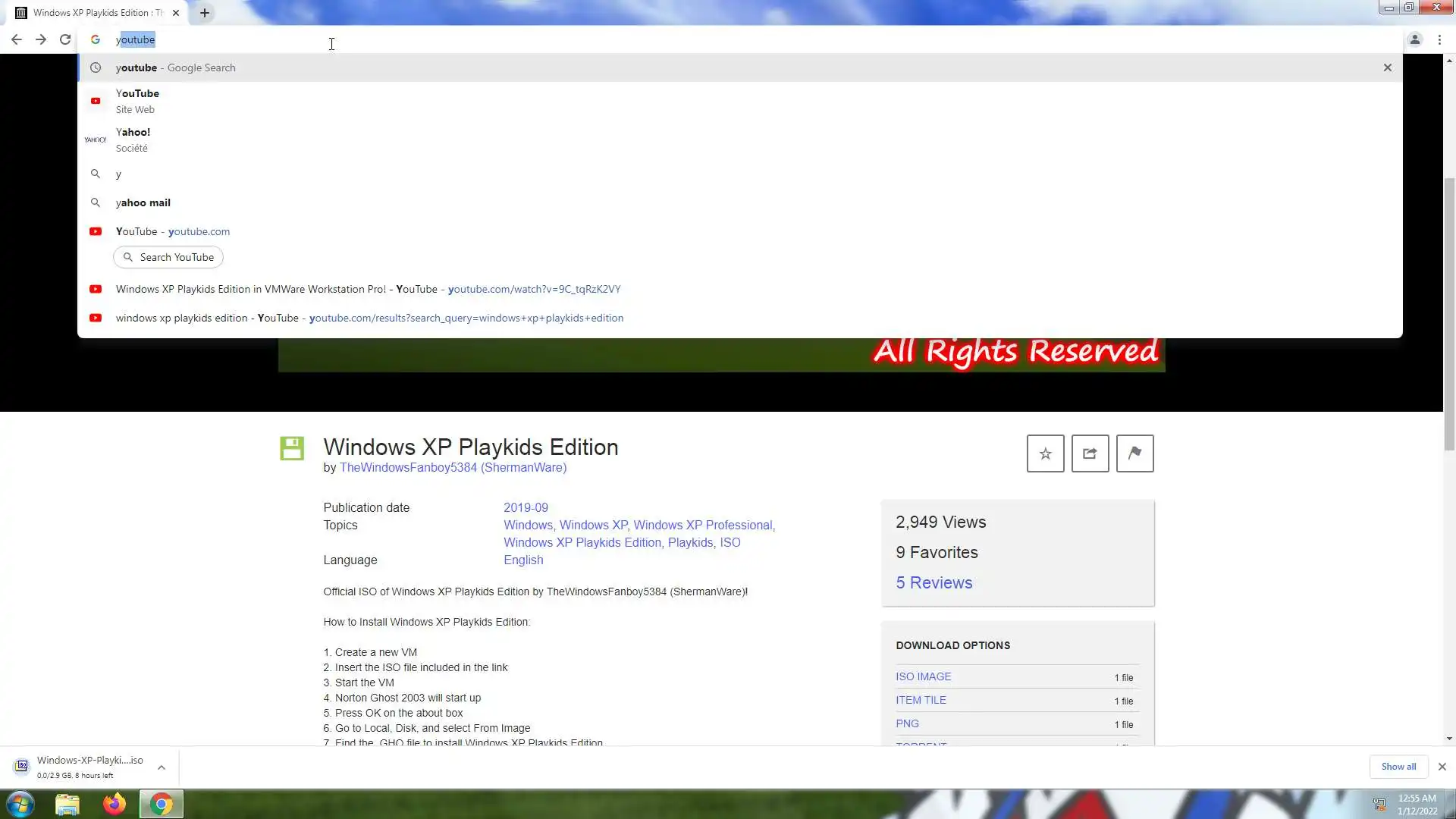The image size is (1456, 819).
Task: Click the page vertical scrollbar thumb
Action: coord(1449,315)
